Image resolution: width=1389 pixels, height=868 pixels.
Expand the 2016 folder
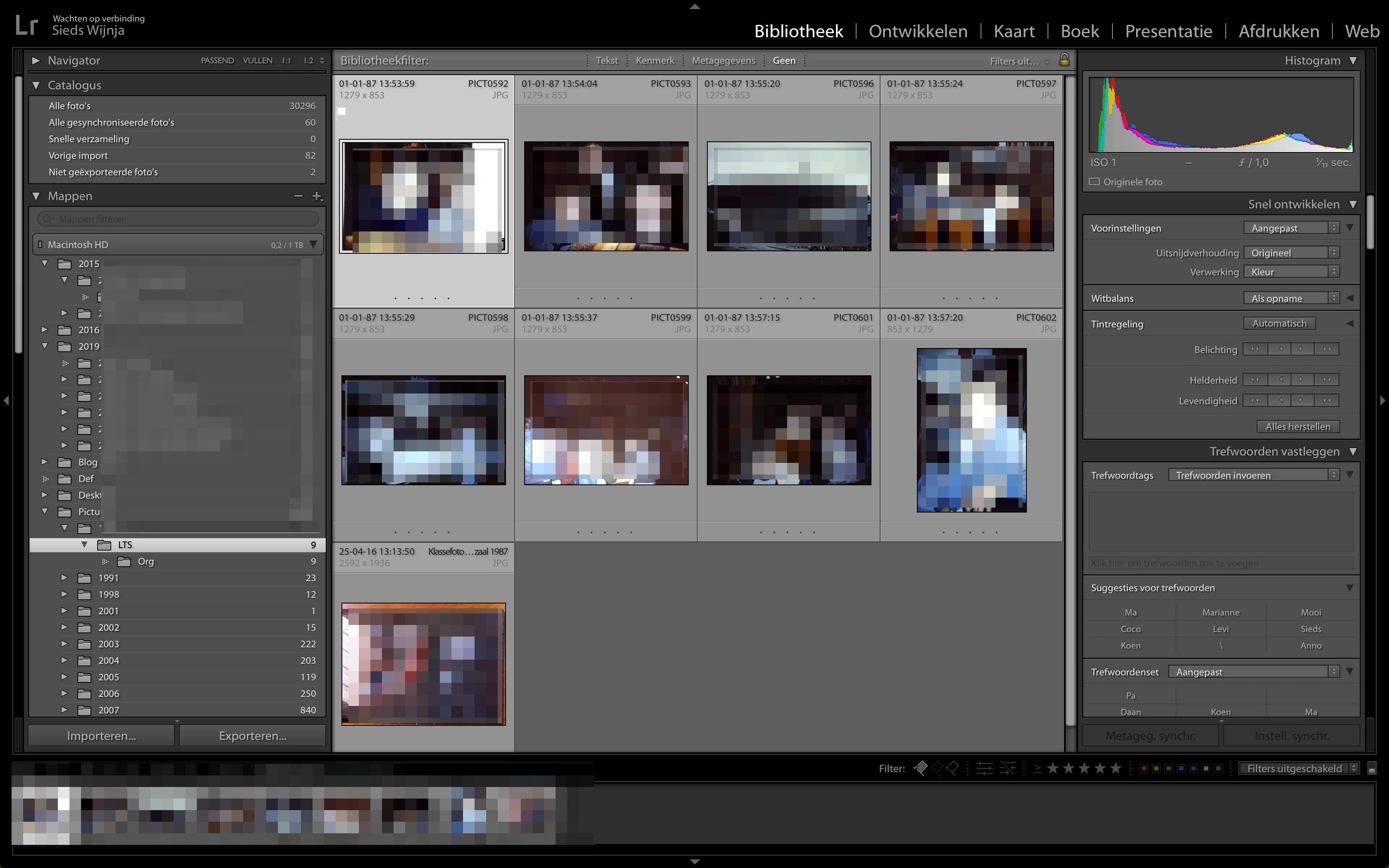click(x=44, y=329)
